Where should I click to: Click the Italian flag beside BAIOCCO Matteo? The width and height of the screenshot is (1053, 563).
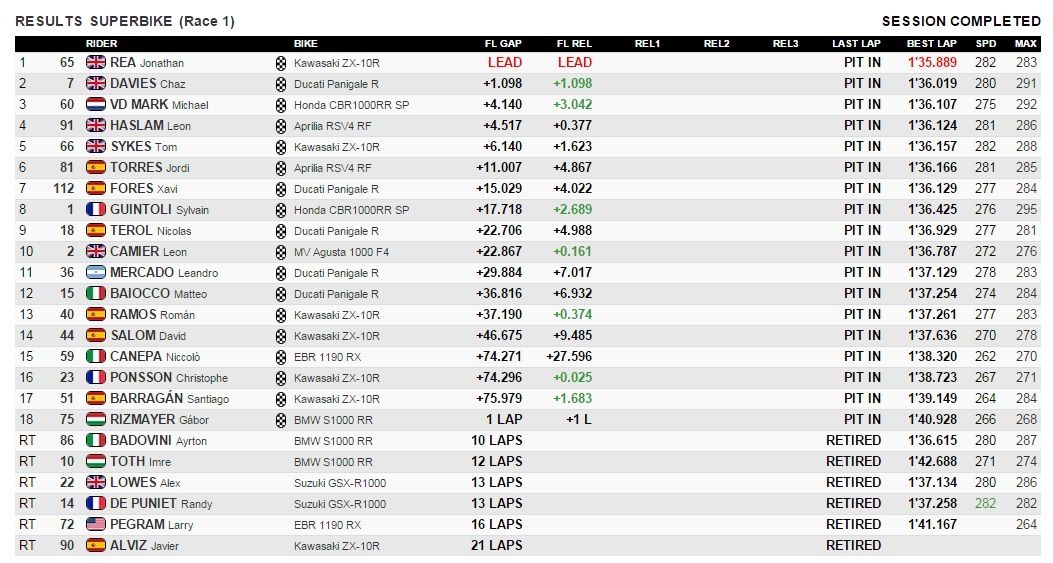96,293
